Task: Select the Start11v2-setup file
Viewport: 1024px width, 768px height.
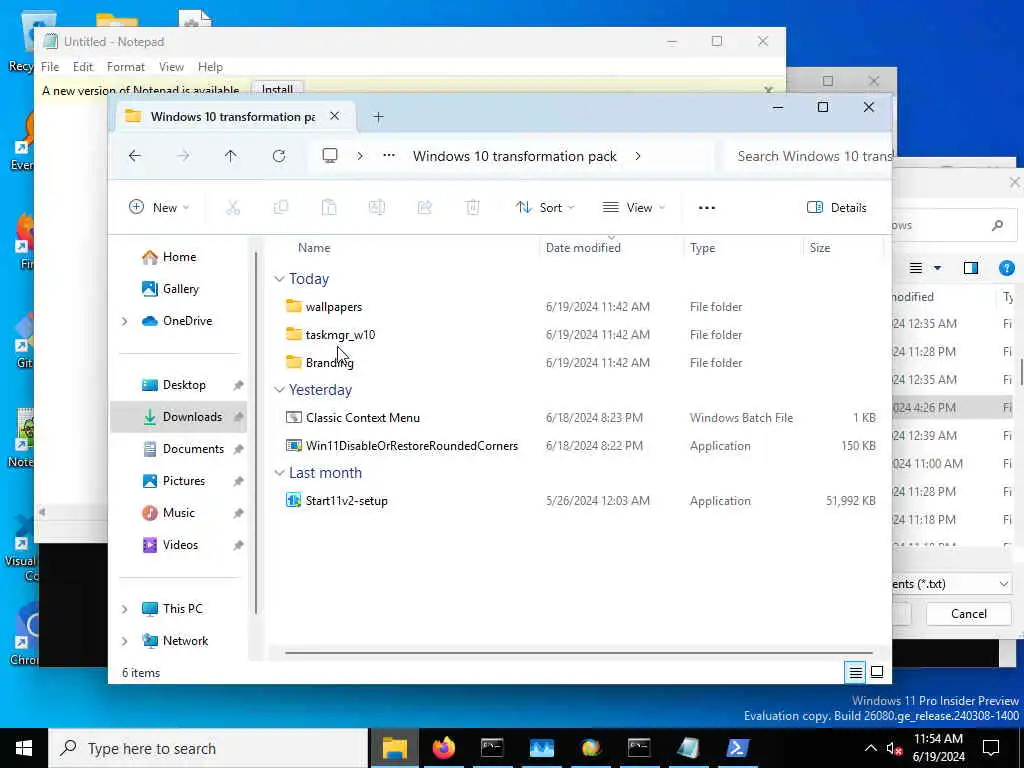Action: [346, 501]
